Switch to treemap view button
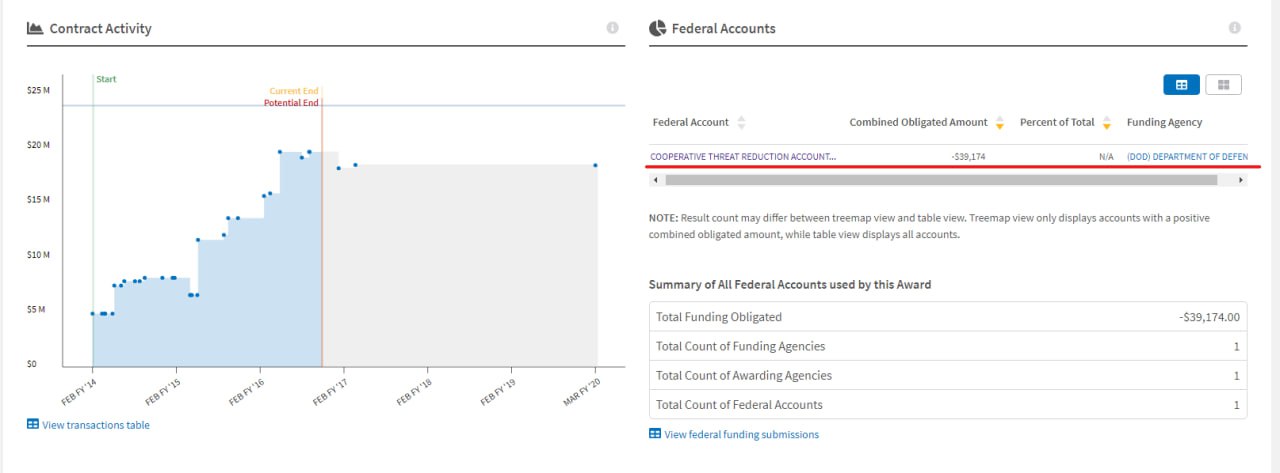The width and height of the screenshot is (1280, 473). click(1224, 85)
